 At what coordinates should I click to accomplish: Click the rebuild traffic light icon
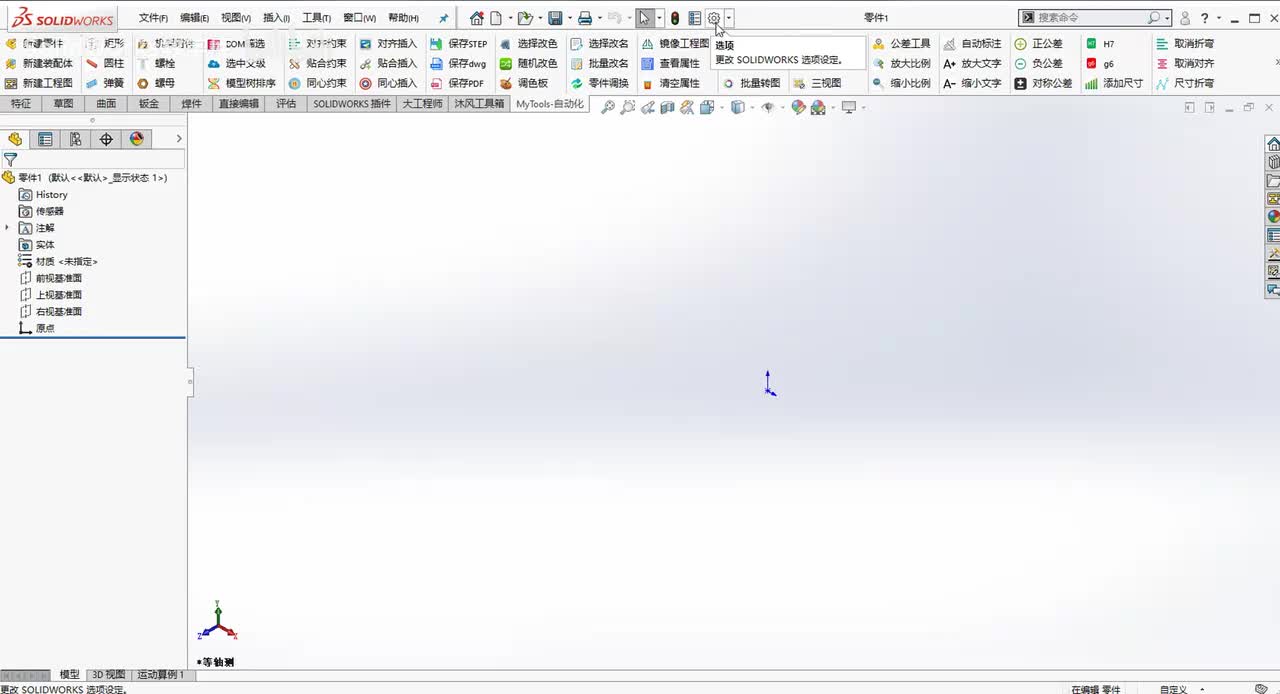pyautogui.click(x=675, y=18)
